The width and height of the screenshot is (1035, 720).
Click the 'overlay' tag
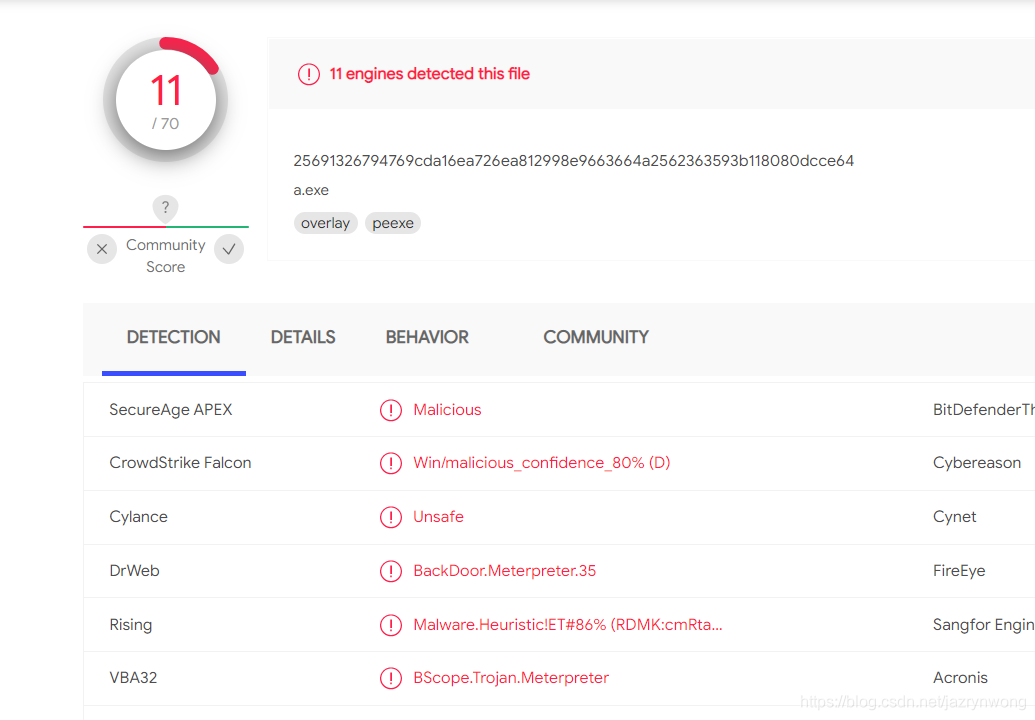tap(325, 223)
